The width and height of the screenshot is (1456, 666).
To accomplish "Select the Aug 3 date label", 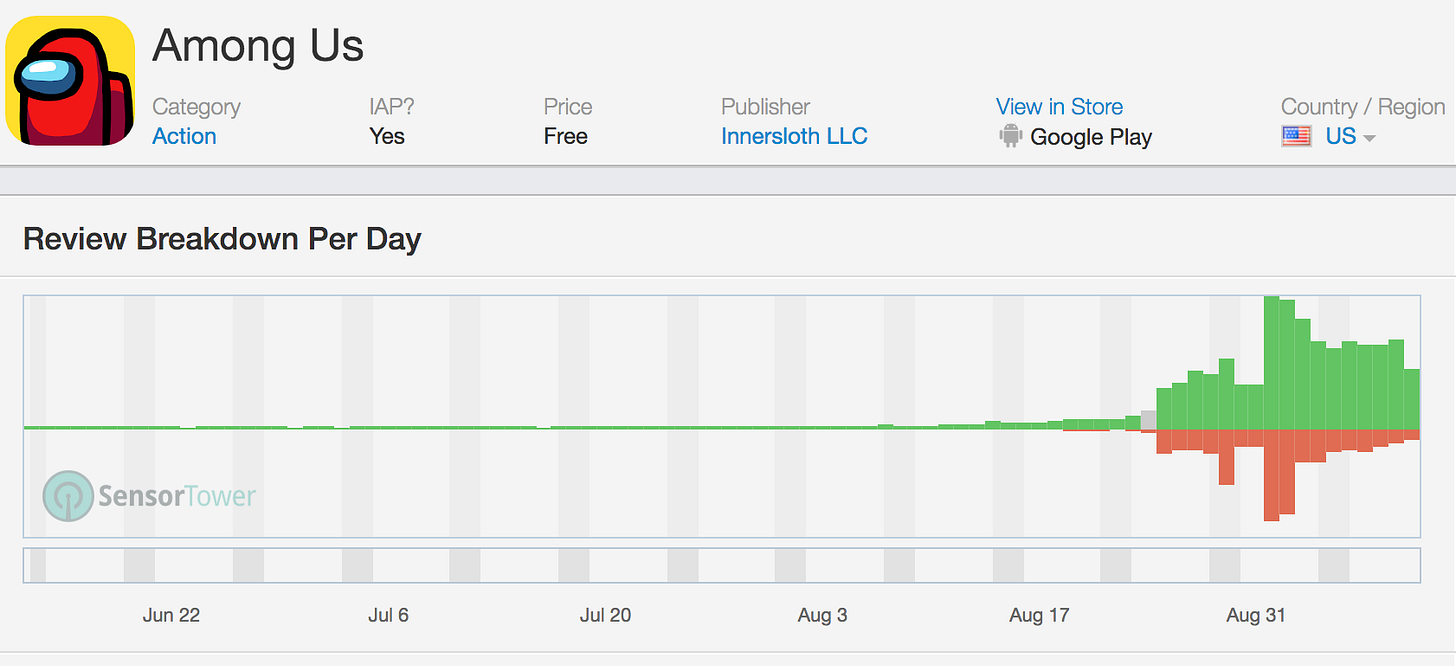I will point(822,615).
